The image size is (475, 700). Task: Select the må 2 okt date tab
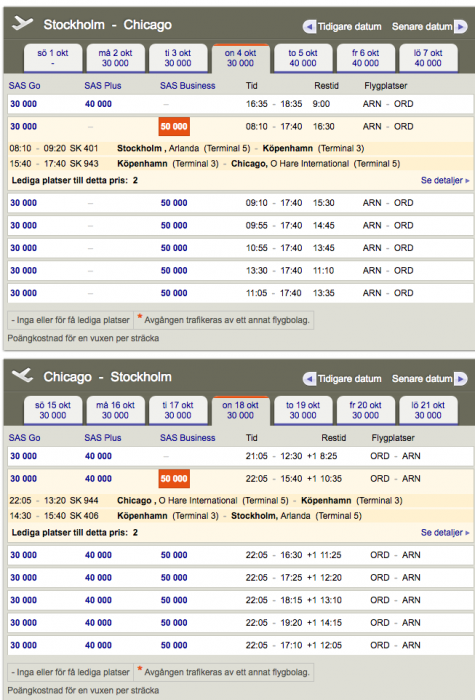(115, 58)
